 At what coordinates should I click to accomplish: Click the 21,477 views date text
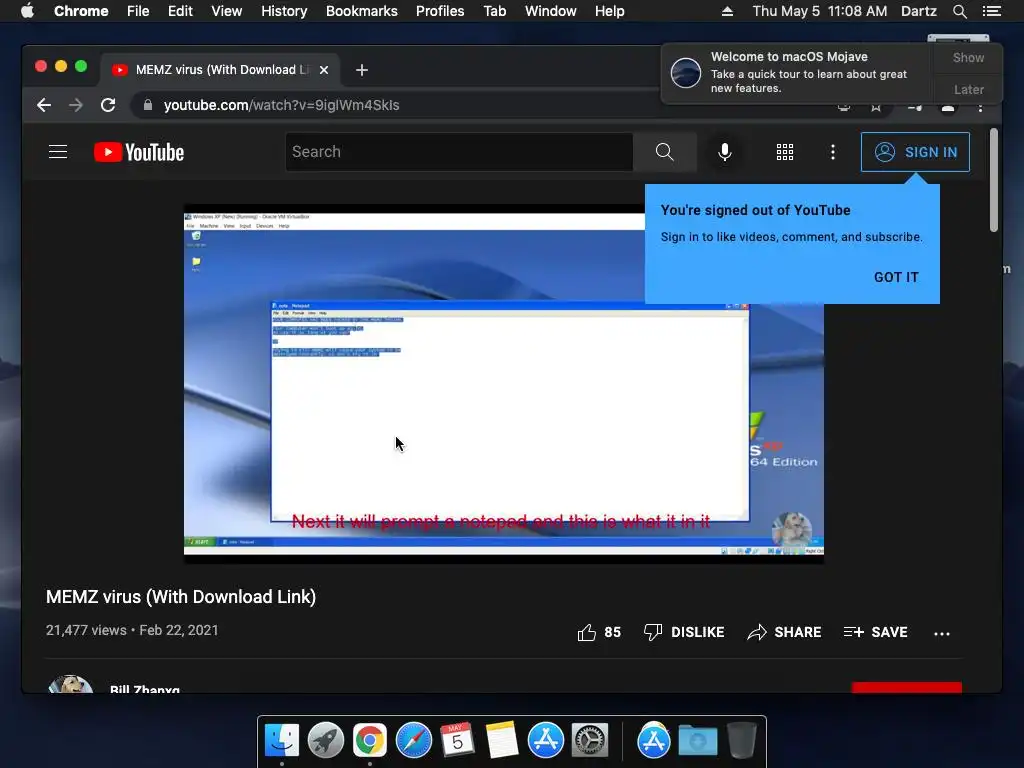coord(132,630)
